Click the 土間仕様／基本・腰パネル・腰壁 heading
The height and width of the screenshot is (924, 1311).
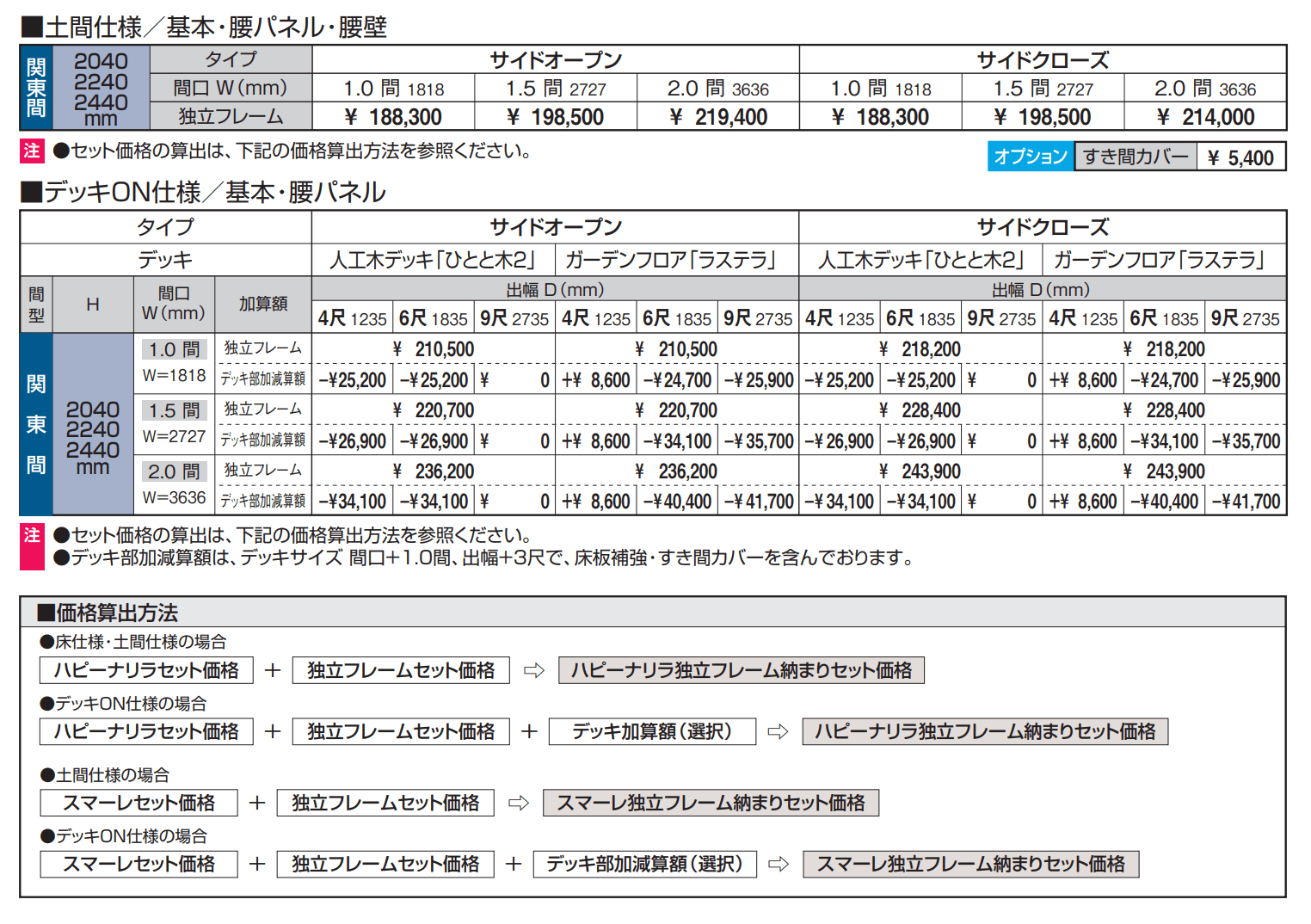tap(203, 28)
